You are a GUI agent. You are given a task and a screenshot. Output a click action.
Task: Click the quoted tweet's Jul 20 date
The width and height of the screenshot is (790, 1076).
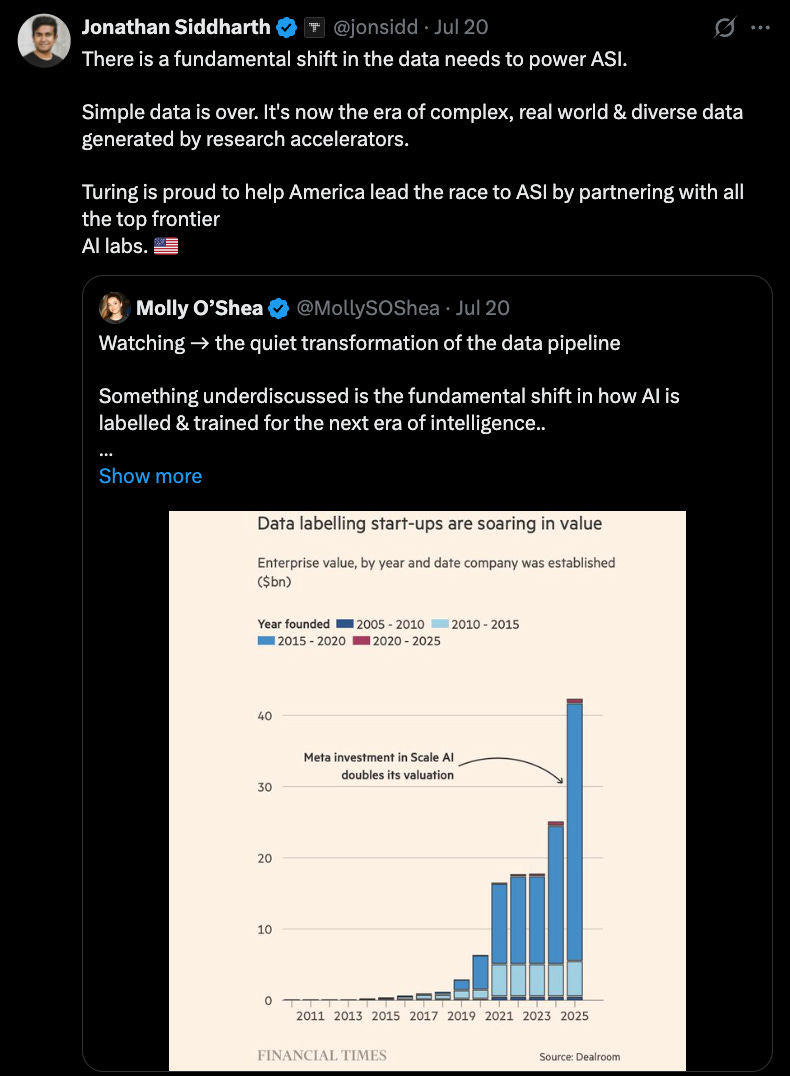pos(483,308)
